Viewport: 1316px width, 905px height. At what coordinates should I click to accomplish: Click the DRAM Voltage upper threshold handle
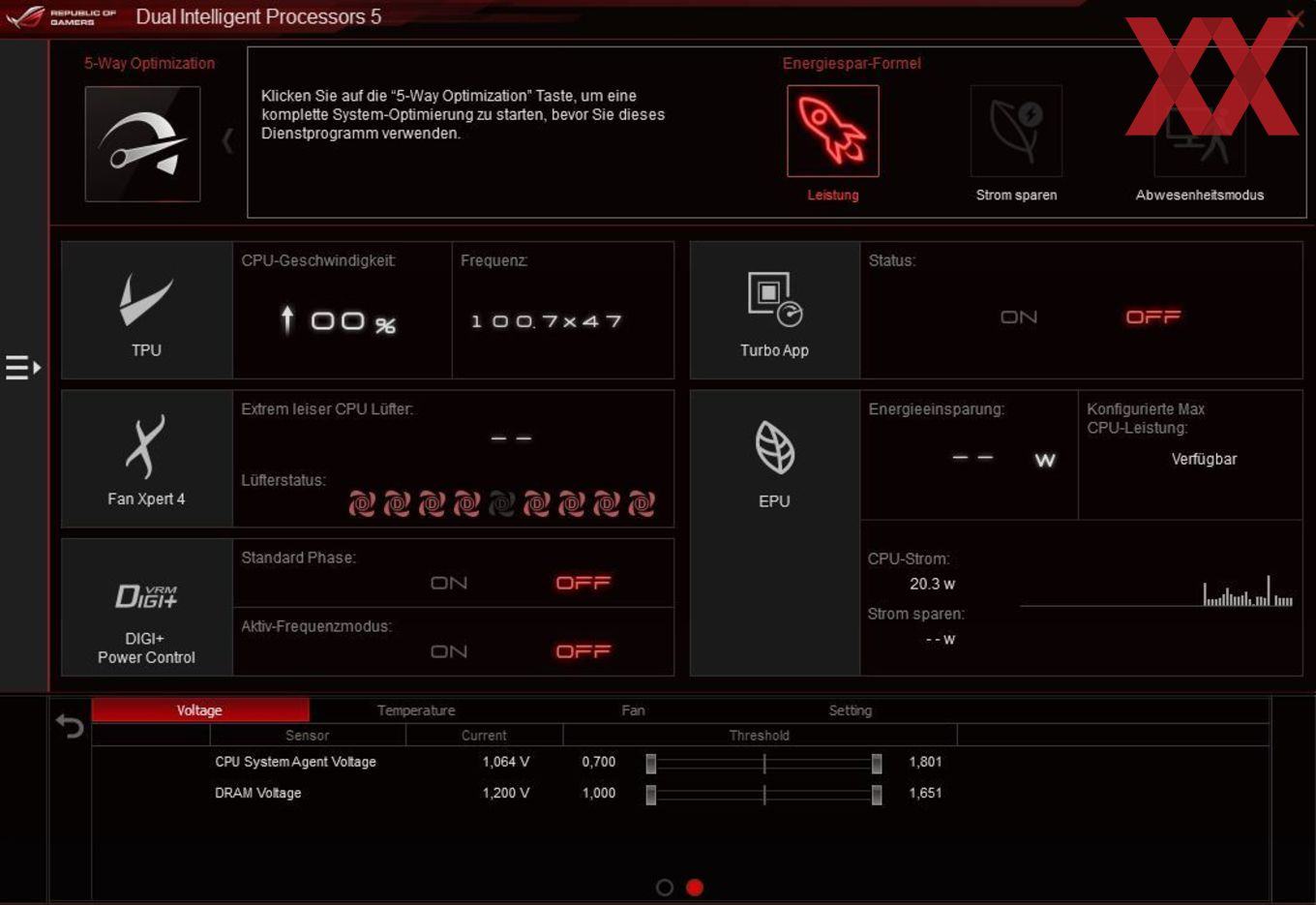pyautogui.click(x=877, y=795)
